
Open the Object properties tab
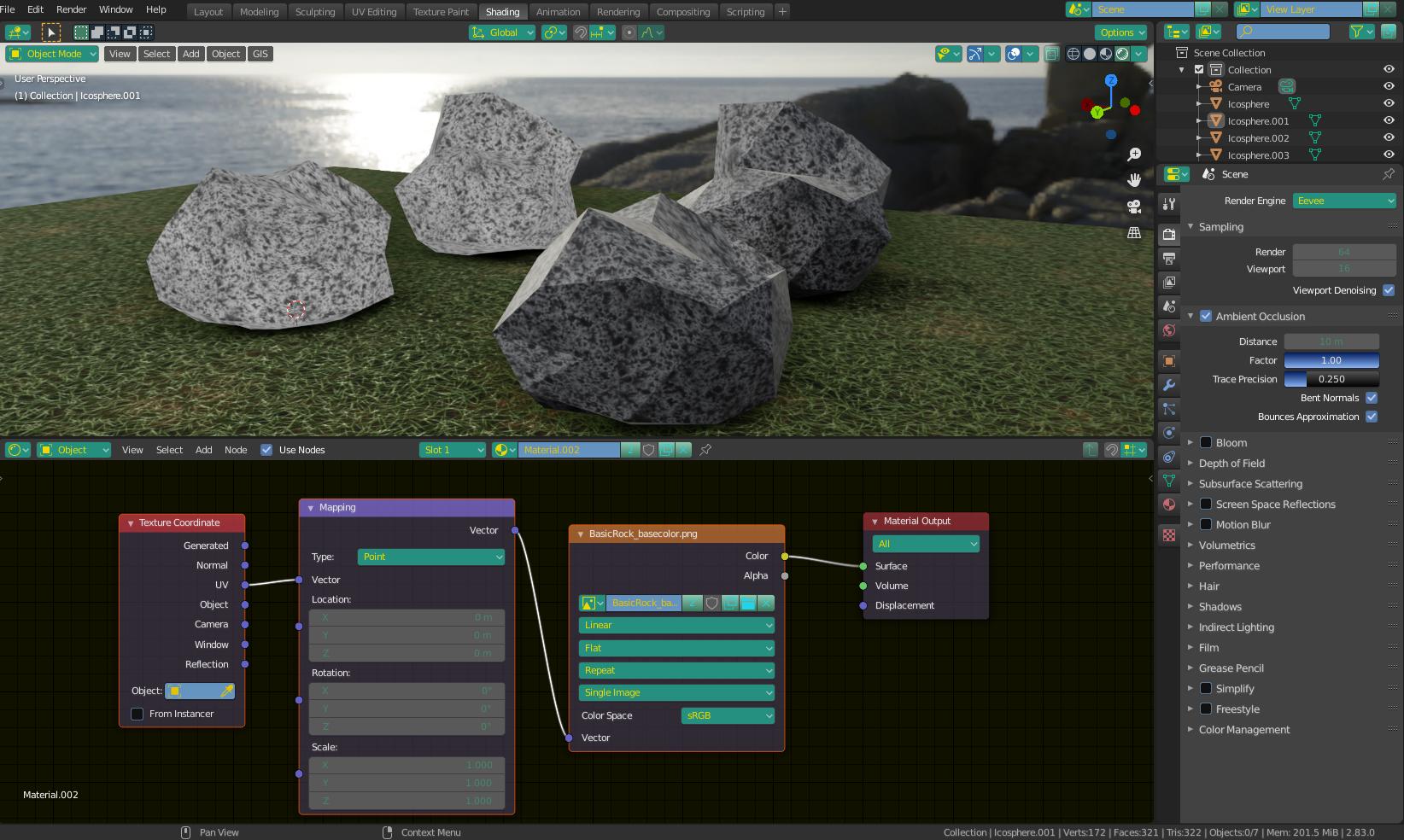pos(1169,361)
